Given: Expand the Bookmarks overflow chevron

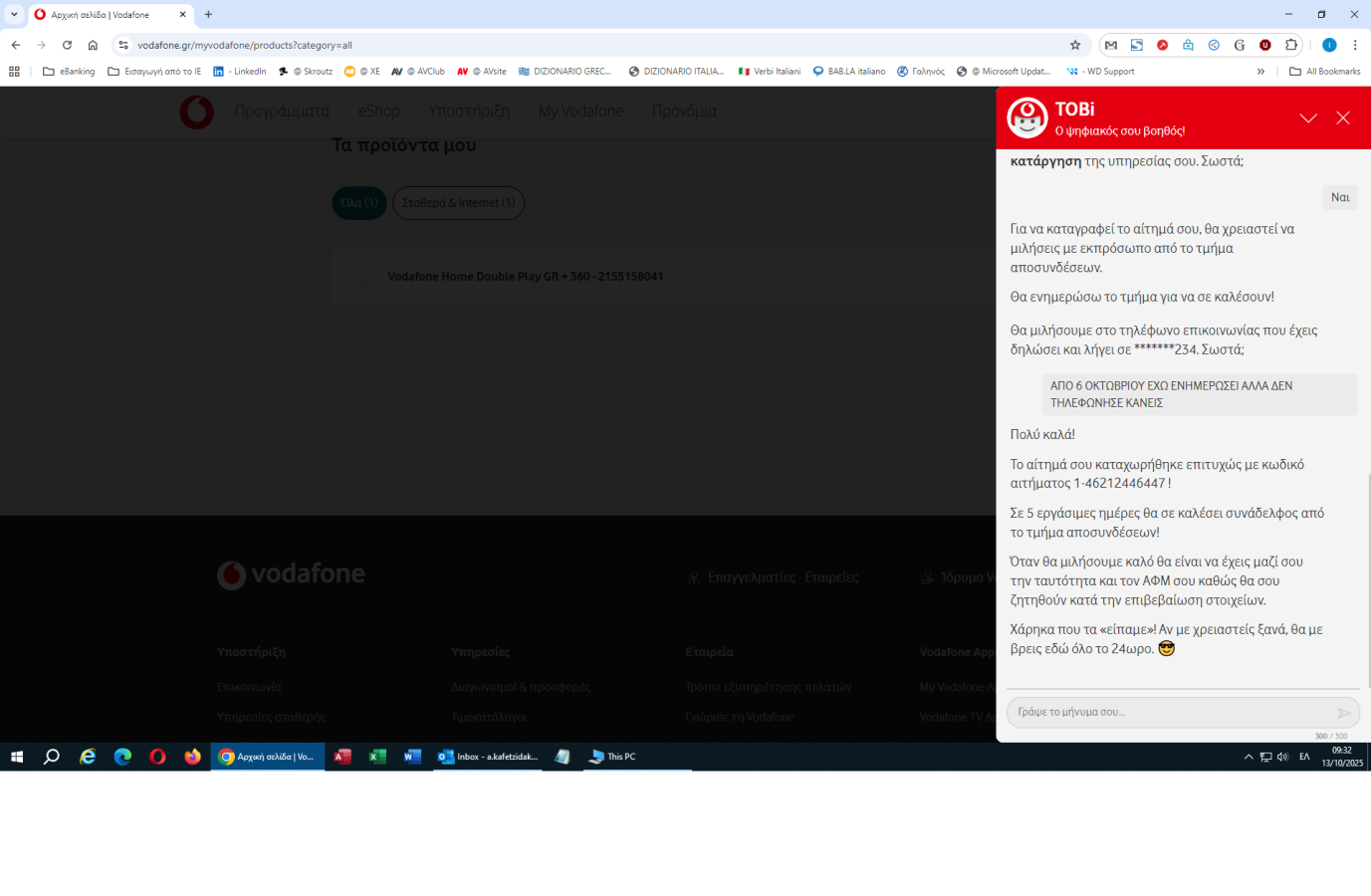Looking at the screenshot, I should tap(1260, 71).
